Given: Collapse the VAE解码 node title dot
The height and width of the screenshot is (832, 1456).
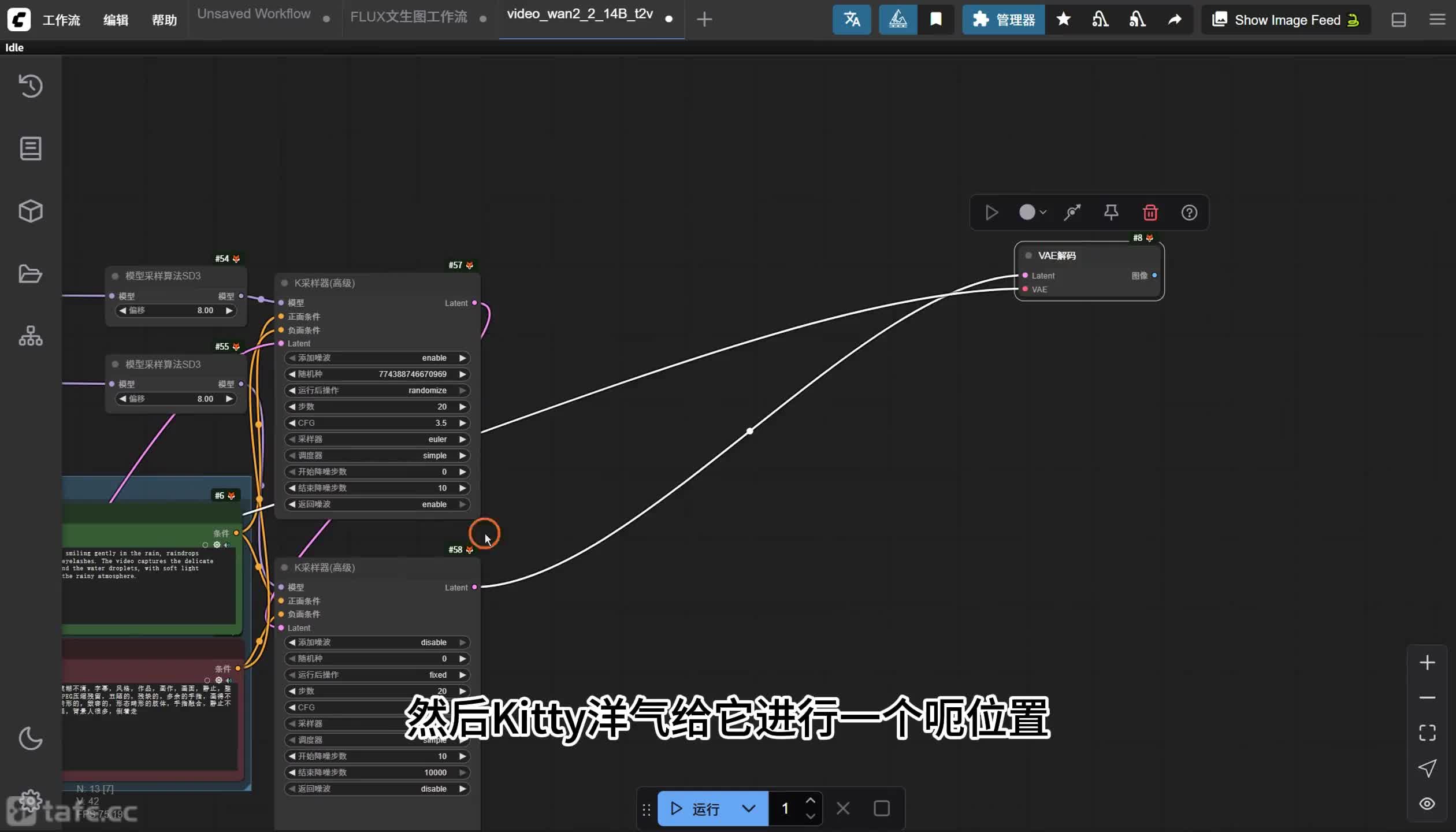Looking at the screenshot, I should pyautogui.click(x=1028, y=255).
